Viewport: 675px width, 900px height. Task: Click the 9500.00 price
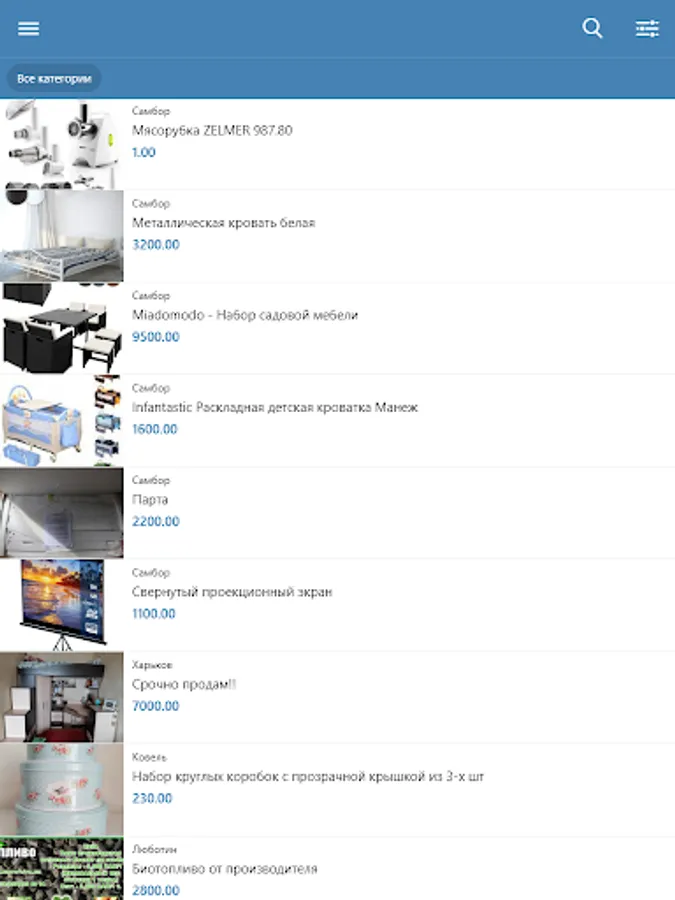(x=156, y=337)
